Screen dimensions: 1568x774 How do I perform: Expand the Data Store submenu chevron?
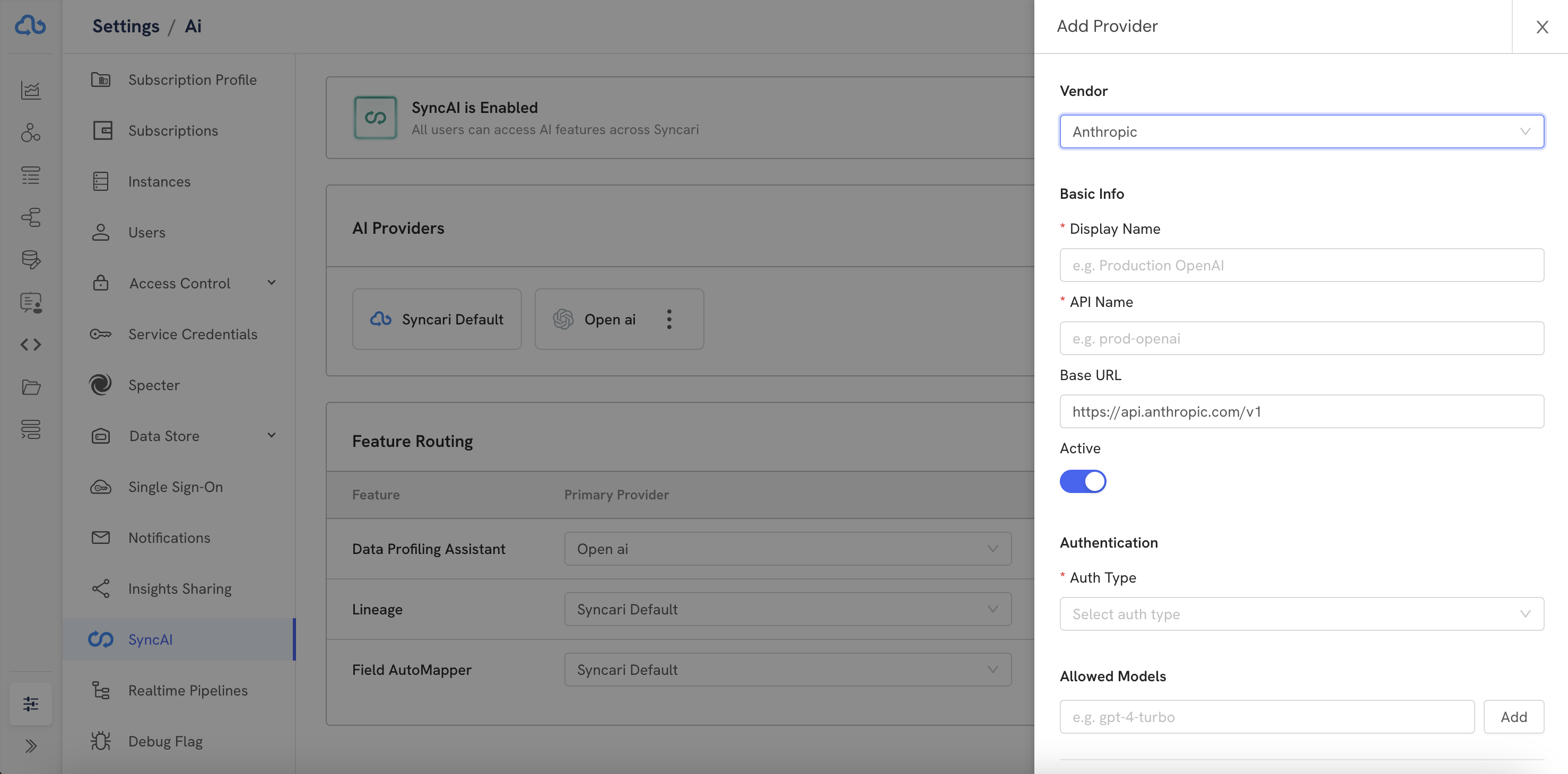pyautogui.click(x=272, y=436)
